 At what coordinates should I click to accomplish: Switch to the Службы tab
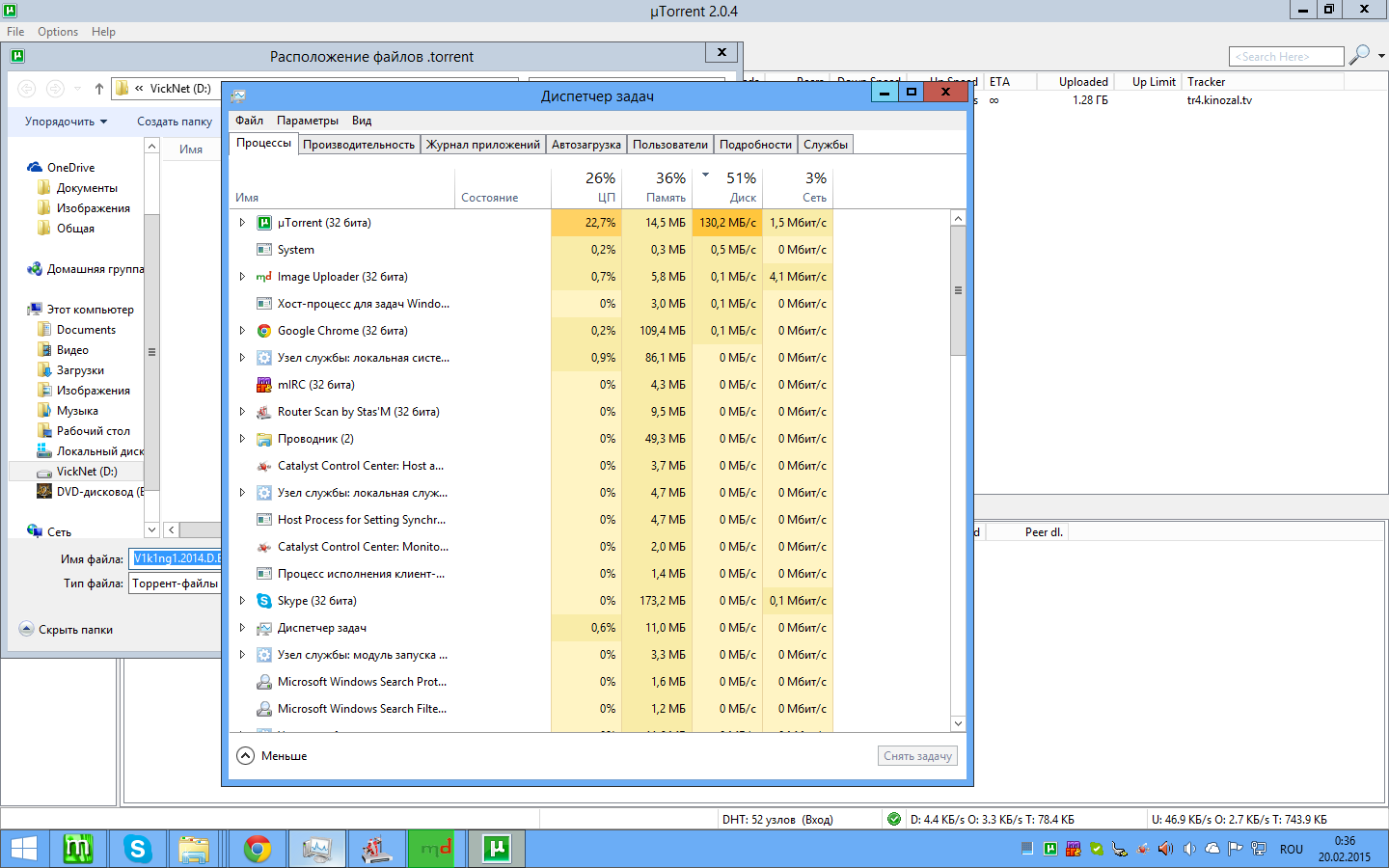[826, 145]
